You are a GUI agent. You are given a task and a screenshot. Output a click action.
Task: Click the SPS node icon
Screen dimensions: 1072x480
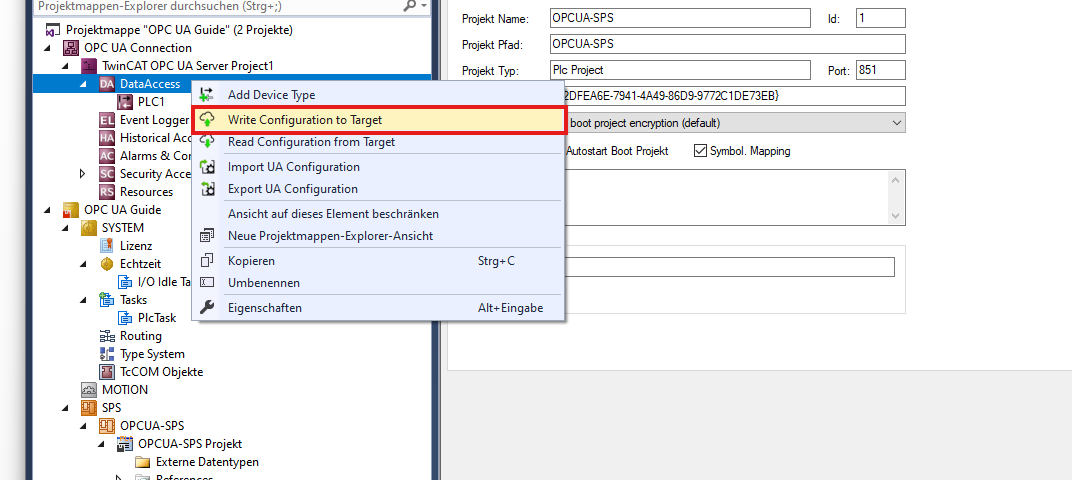(89, 408)
